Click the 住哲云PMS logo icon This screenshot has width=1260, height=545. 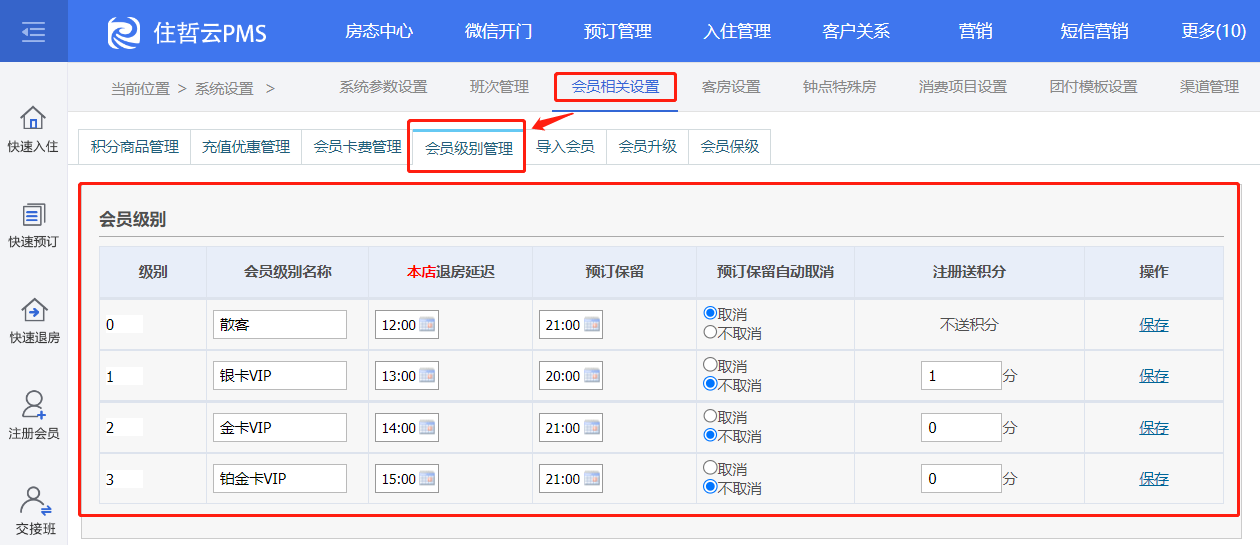124,32
